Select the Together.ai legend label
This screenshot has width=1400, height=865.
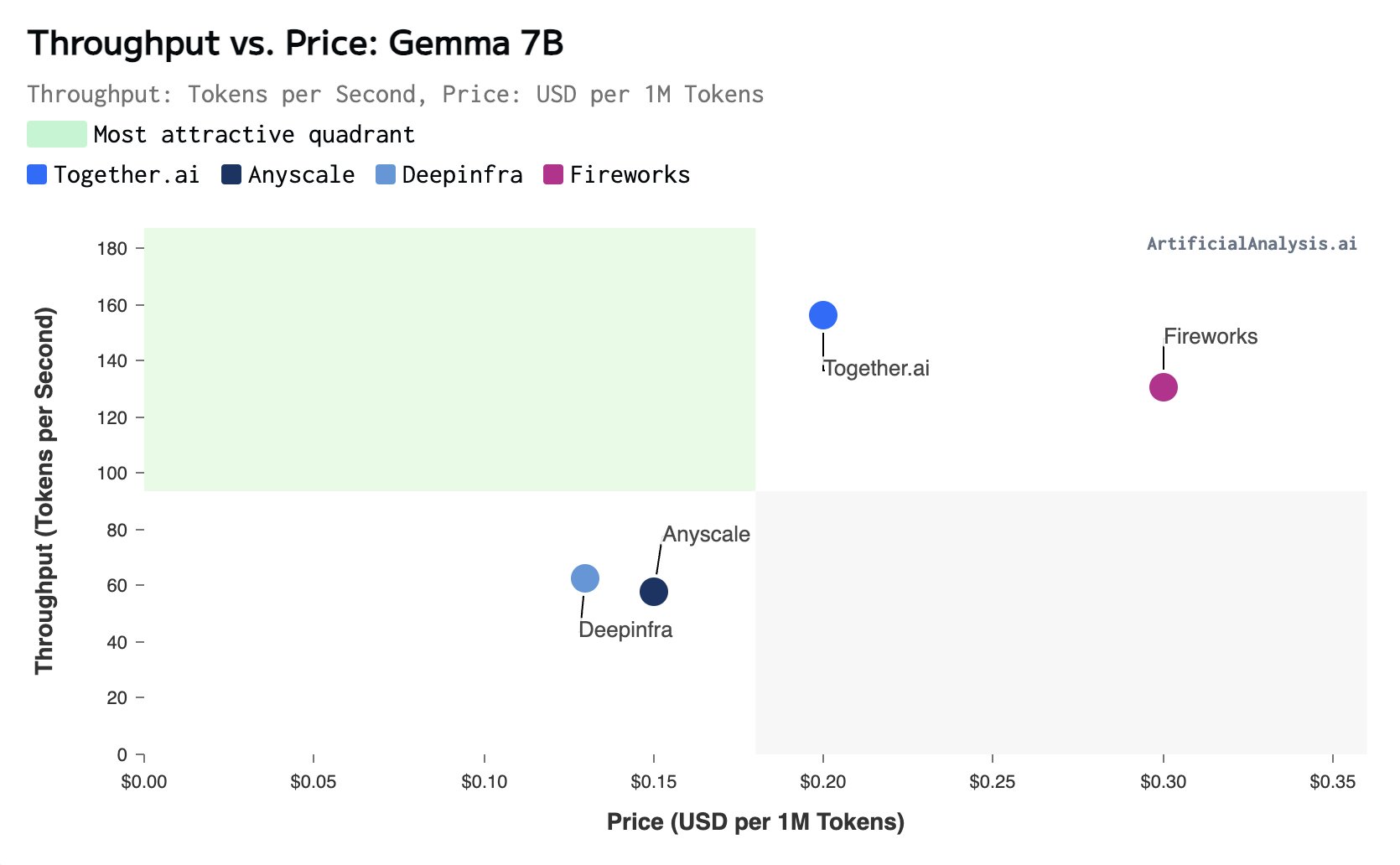(x=127, y=174)
